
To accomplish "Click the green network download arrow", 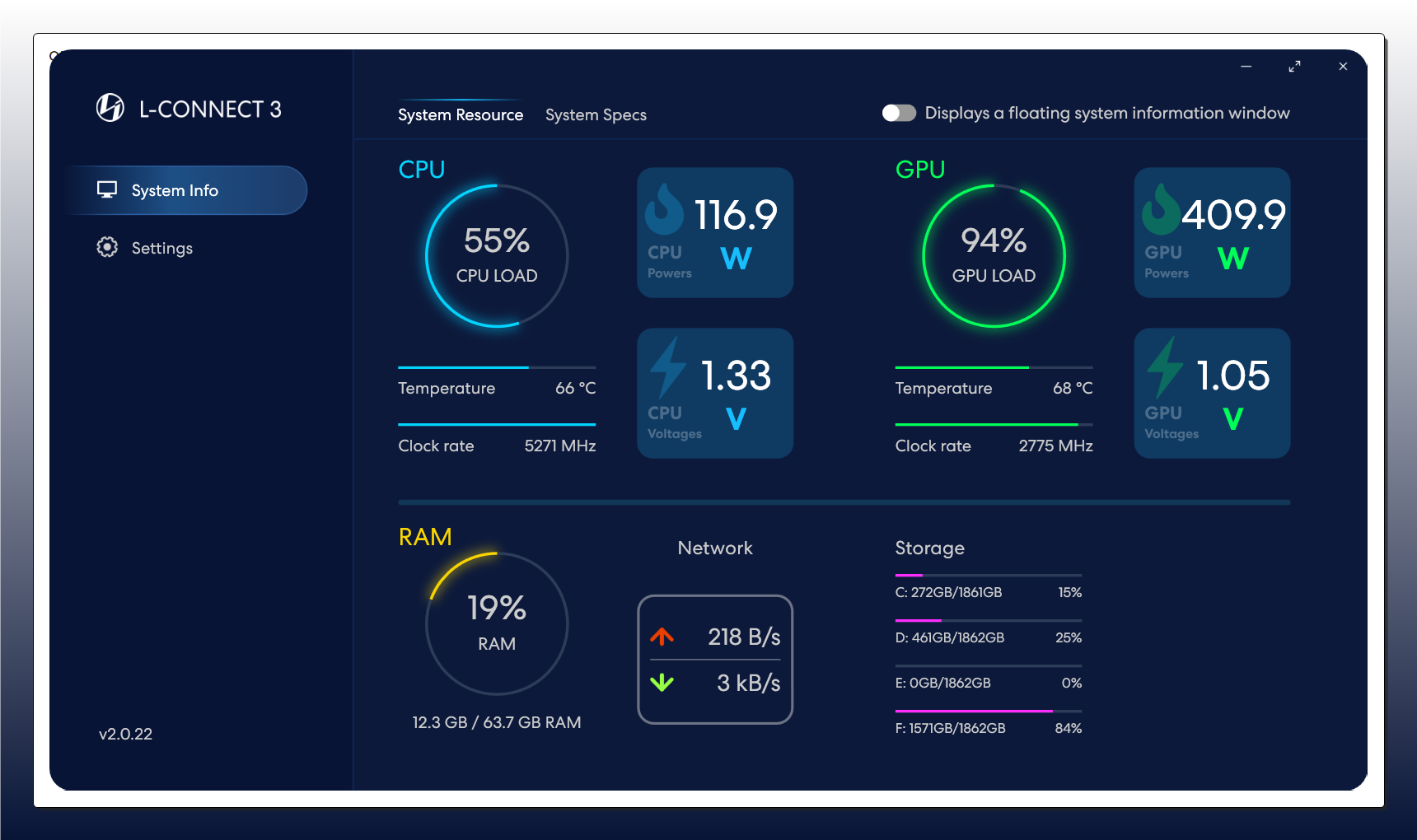I will click(x=662, y=683).
